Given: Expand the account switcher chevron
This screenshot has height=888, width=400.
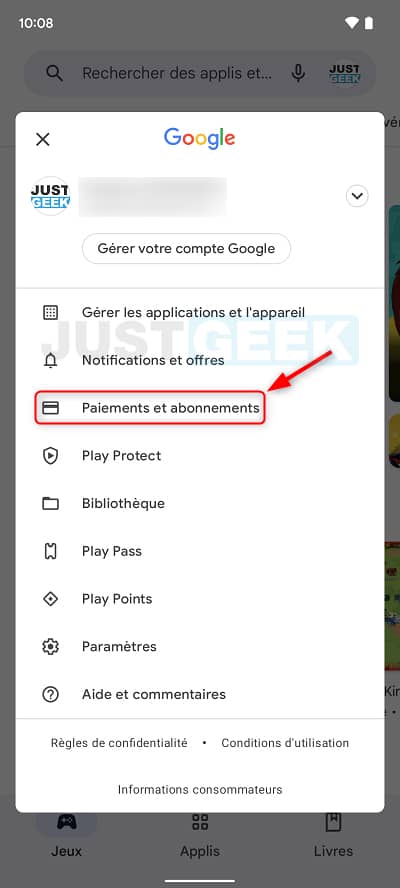Looking at the screenshot, I should (357, 197).
